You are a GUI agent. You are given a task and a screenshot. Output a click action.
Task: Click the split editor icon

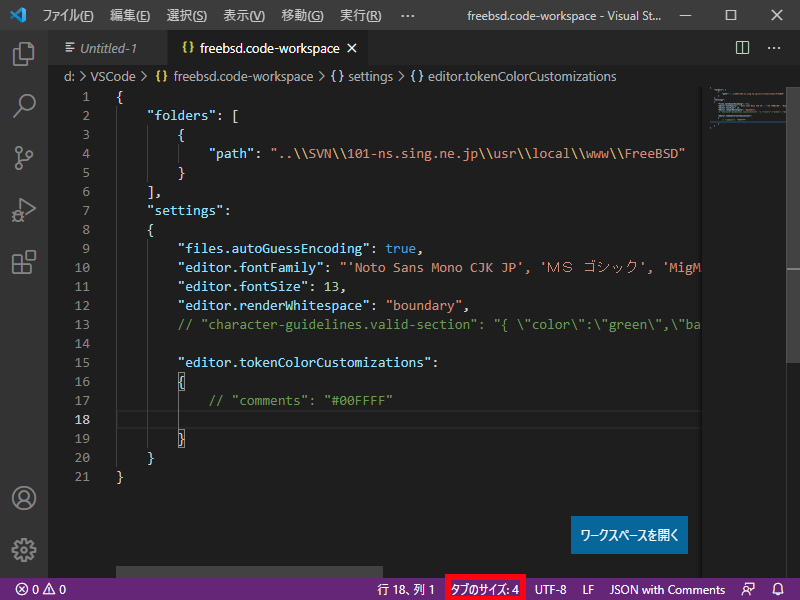coord(742,48)
